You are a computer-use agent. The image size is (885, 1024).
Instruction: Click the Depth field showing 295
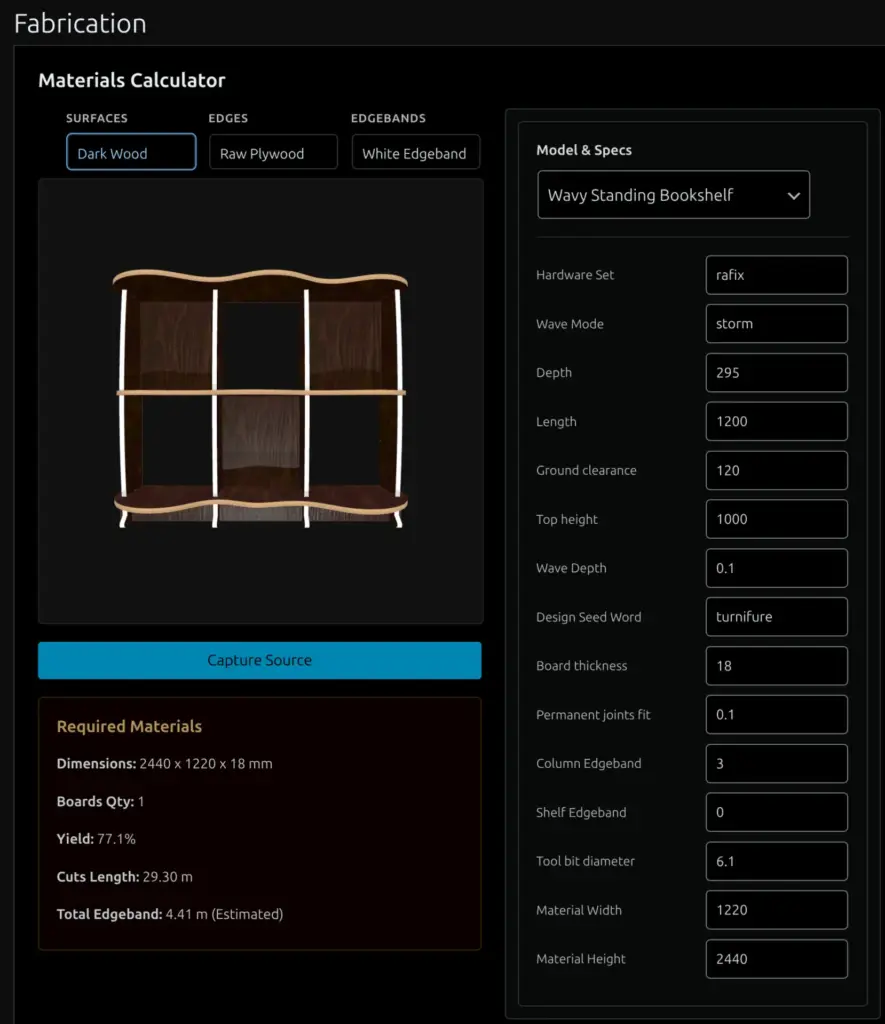[777, 372]
